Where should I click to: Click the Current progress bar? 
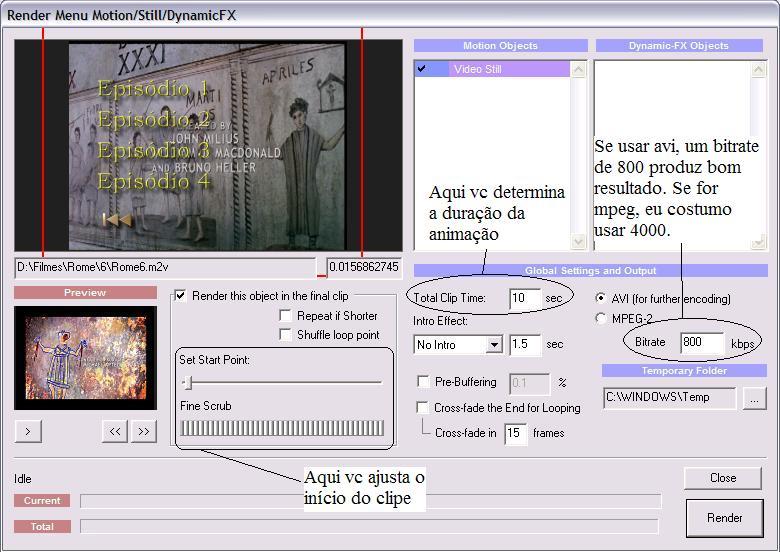pos(371,501)
